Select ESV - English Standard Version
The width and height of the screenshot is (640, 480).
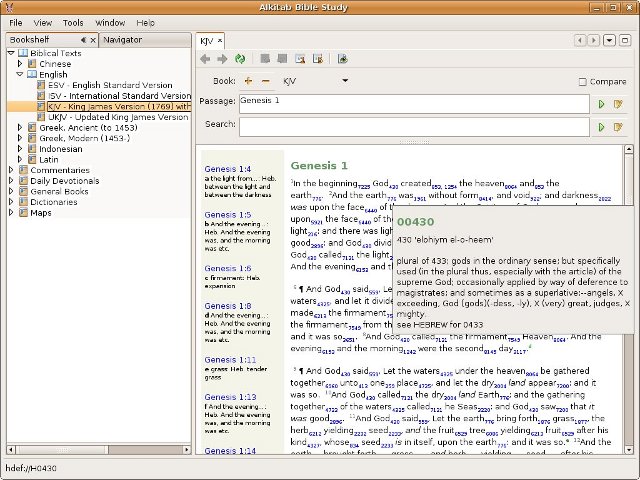pyautogui.click(x=110, y=85)
